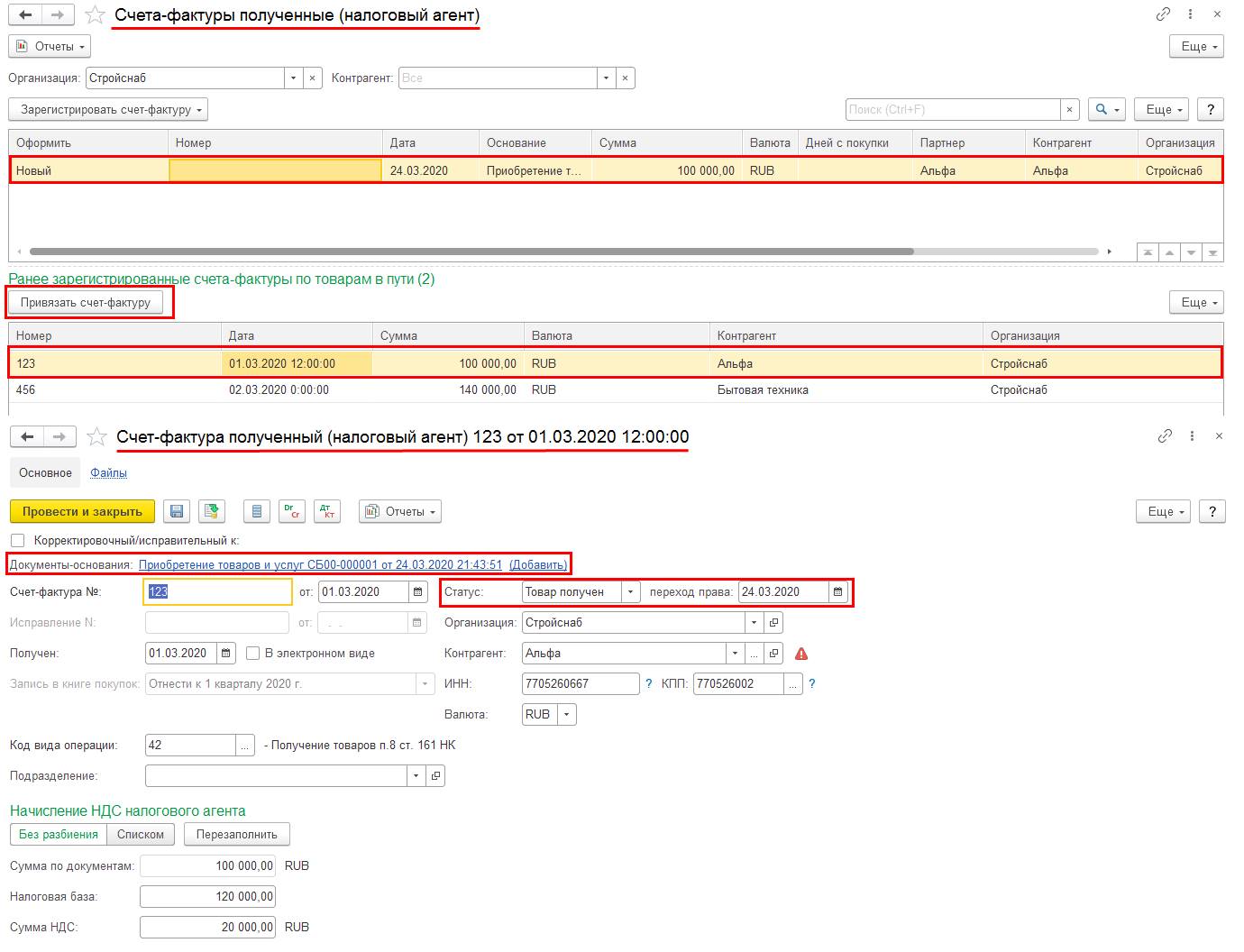Star the Счет-фактура 123 document as favorite
This screenshot has height=952, width=1244.
click(x=96, y=437)
